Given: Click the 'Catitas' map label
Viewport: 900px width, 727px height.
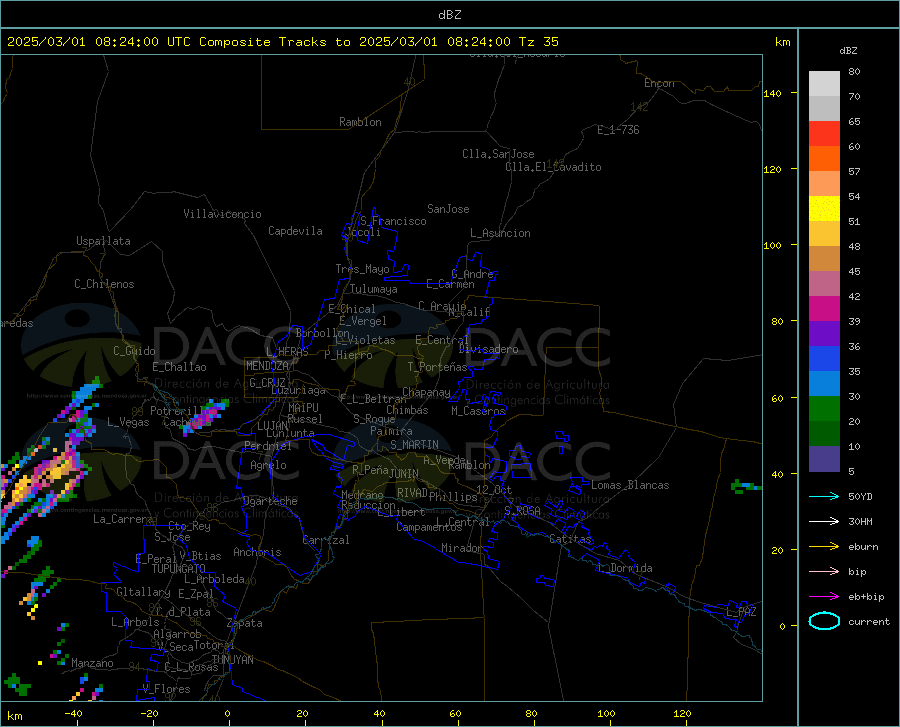Looking at the screenshot, I should coord(570,539).
